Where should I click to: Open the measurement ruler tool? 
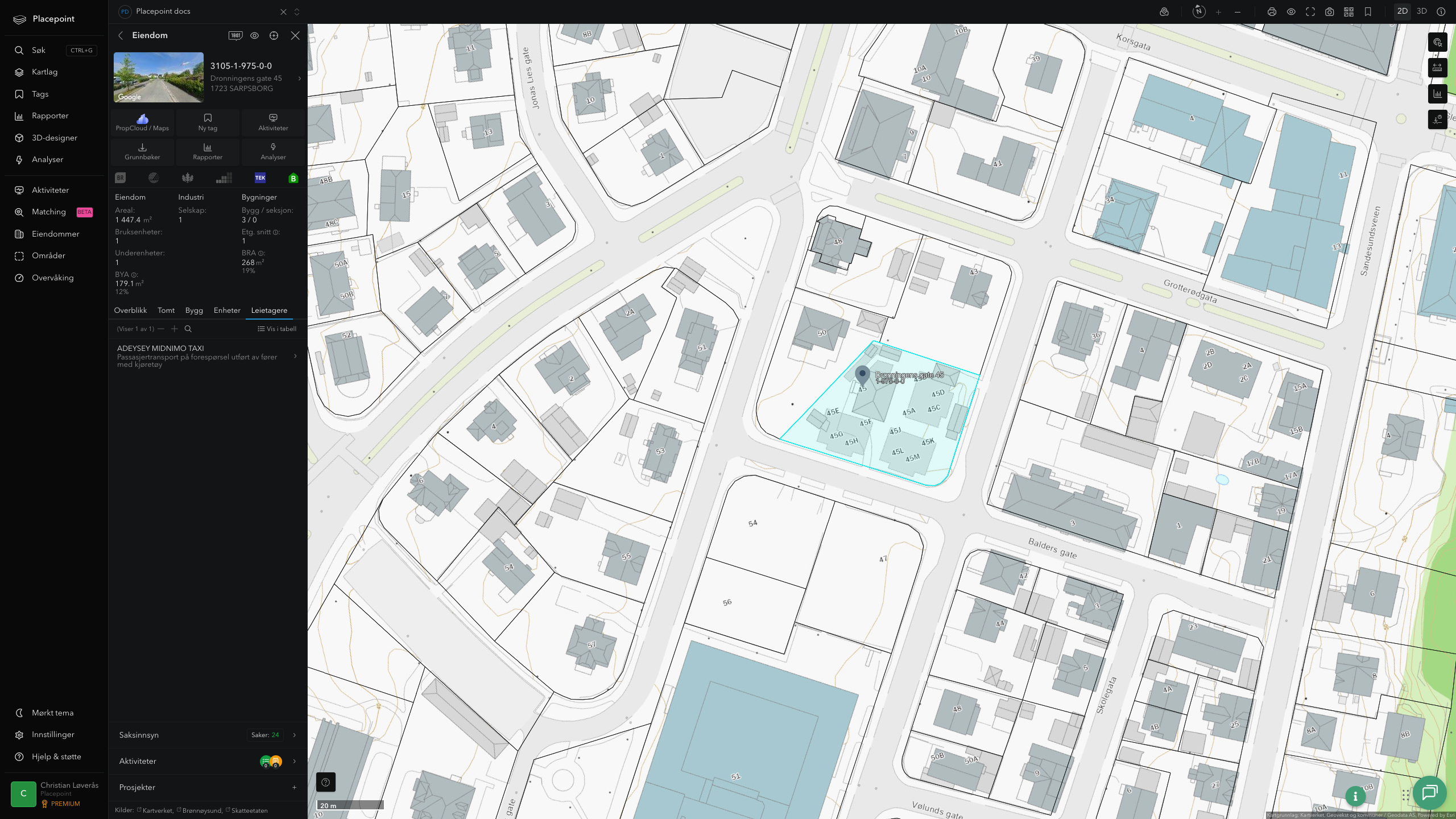pyautogui.click(x=1437, y=68)
